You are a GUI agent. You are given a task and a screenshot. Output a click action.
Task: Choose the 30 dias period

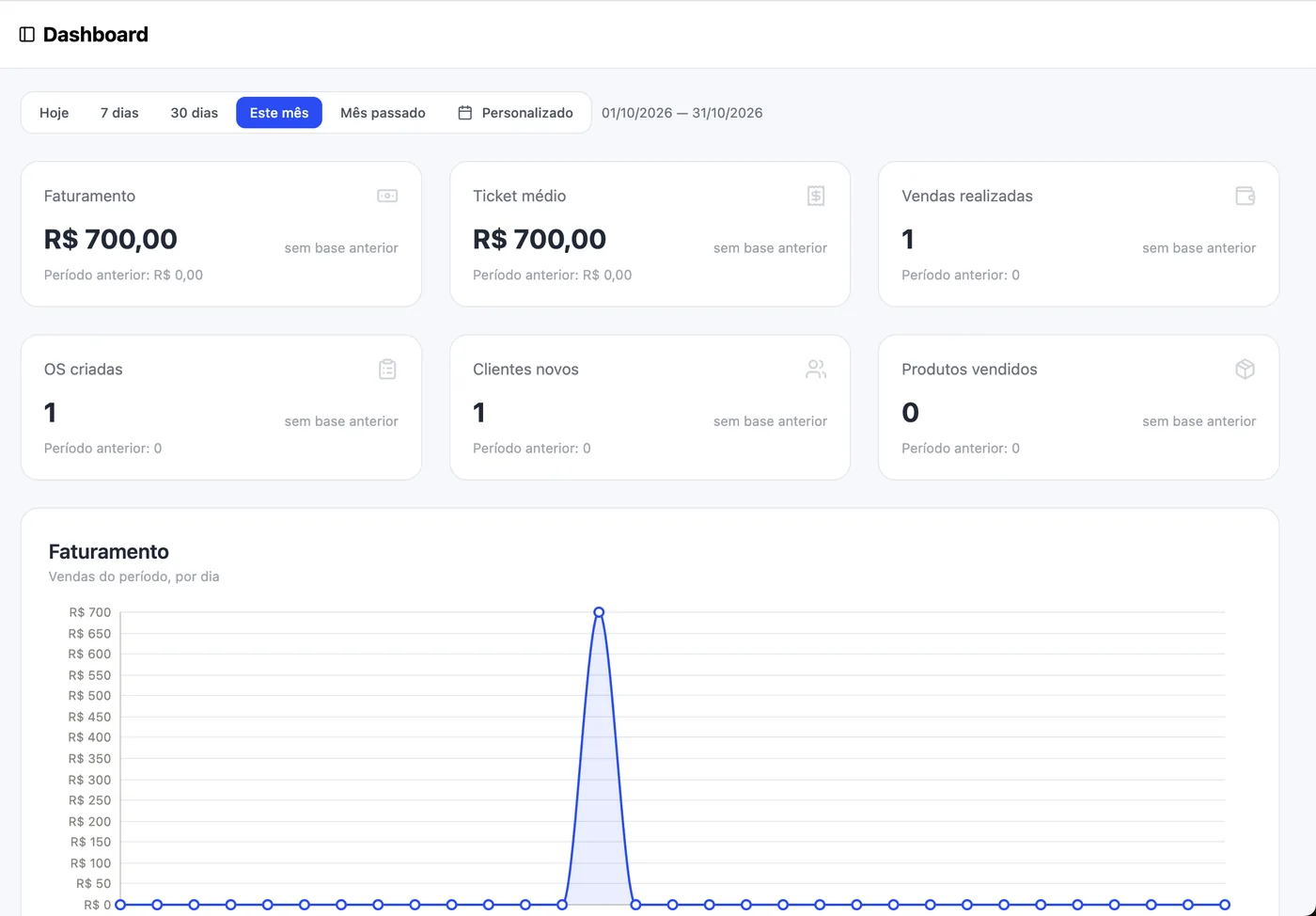[x=195, y=113]
